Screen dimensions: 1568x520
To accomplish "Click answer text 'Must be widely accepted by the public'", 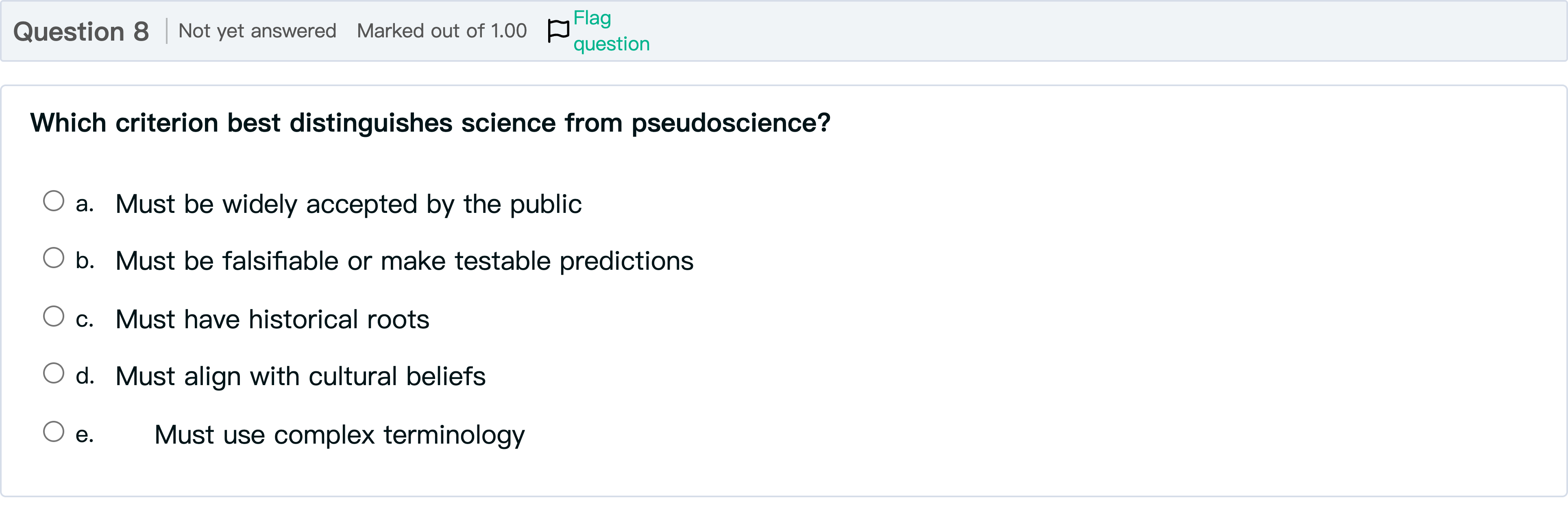I will [x=348, y=204].
